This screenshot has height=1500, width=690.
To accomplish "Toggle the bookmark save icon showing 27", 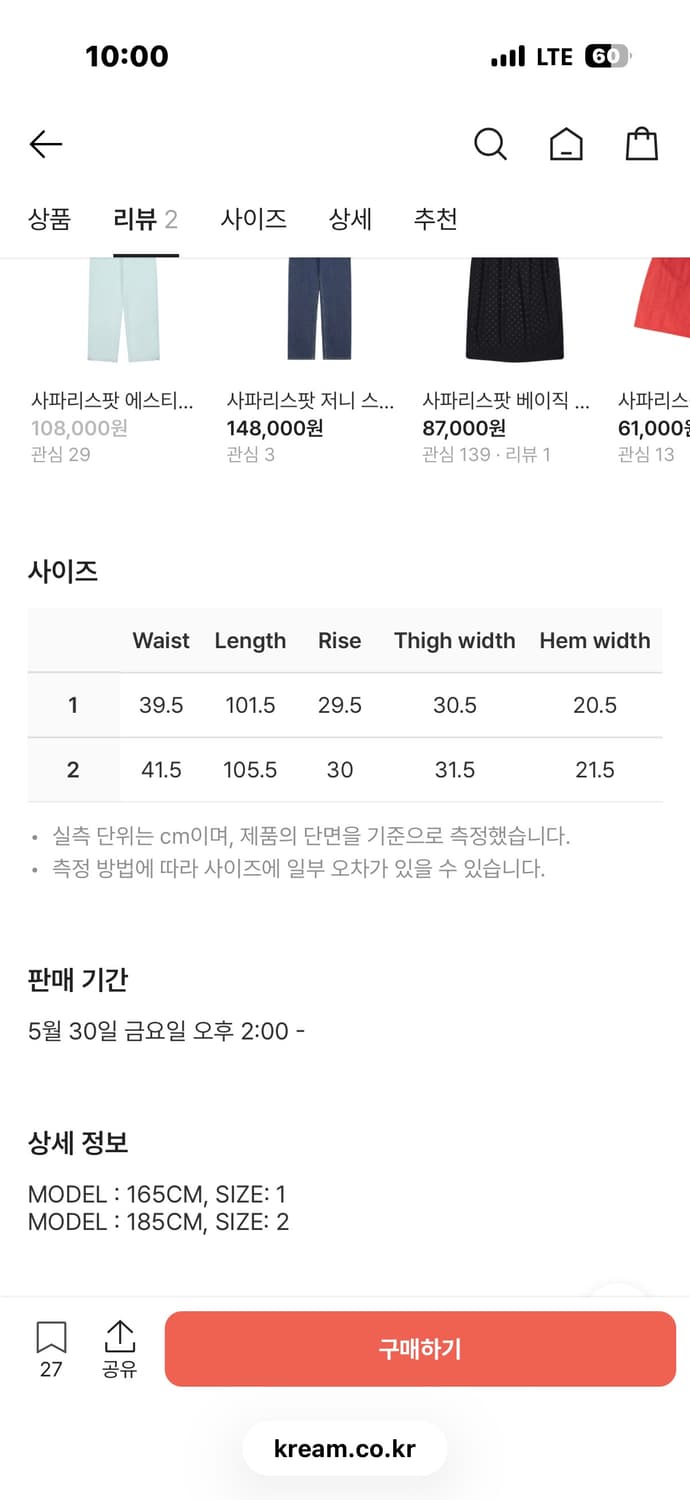I will point(50,1340).
